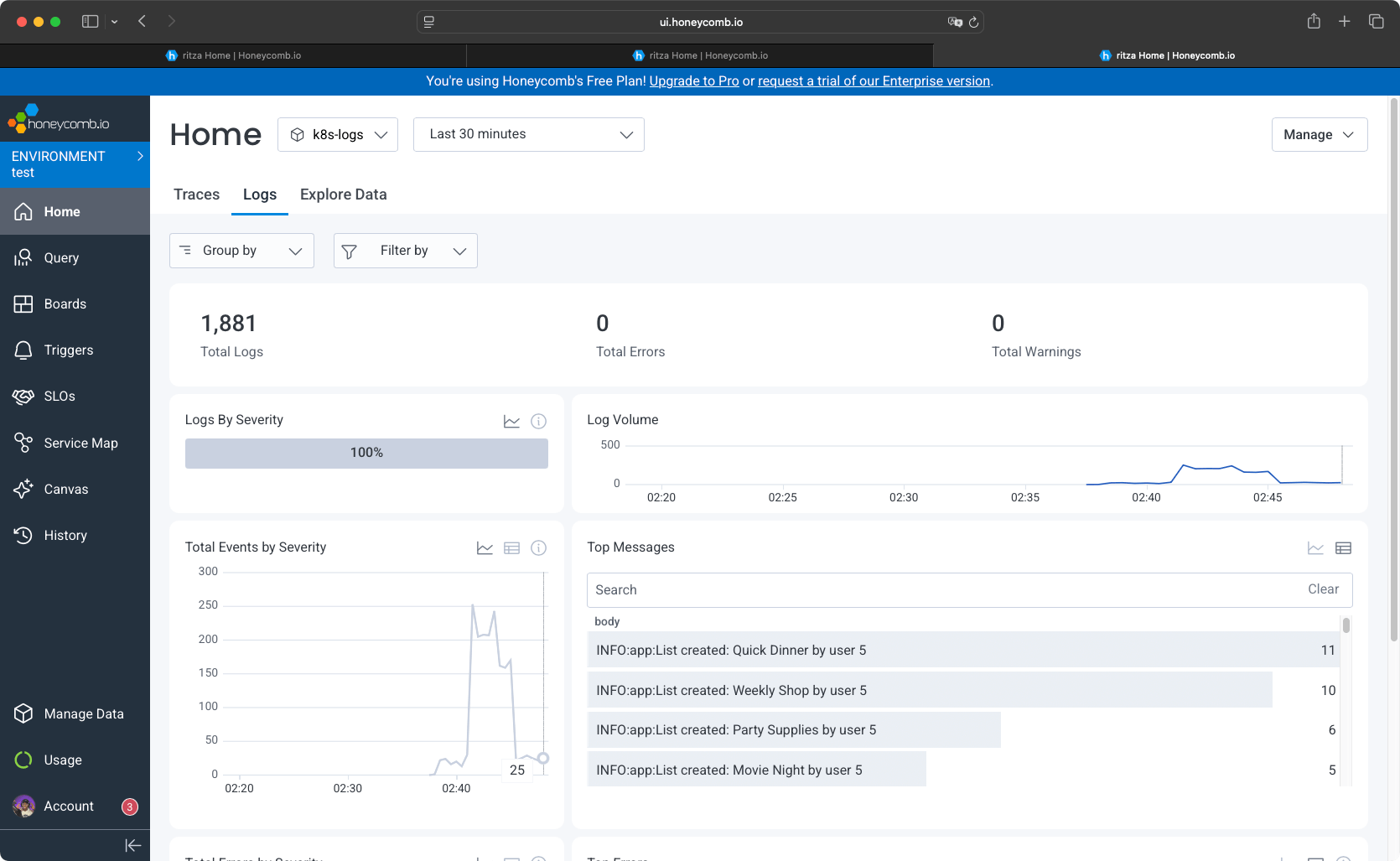
Task: Click the Top Messages search field
Action: click(939, 590)
